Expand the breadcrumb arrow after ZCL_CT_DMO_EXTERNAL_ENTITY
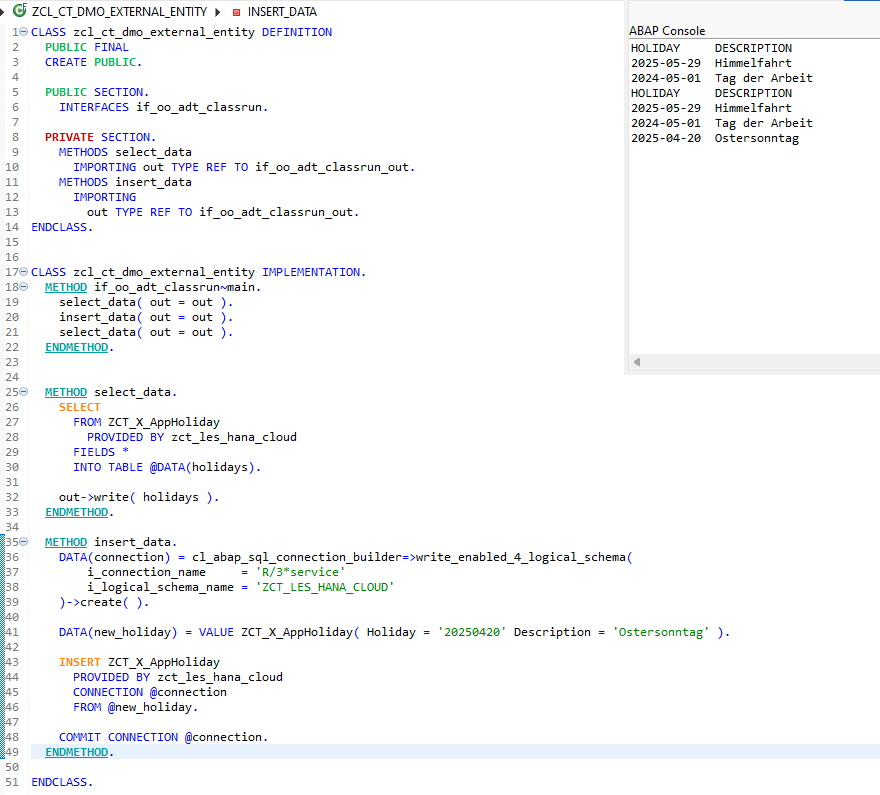 click(218, 12)
